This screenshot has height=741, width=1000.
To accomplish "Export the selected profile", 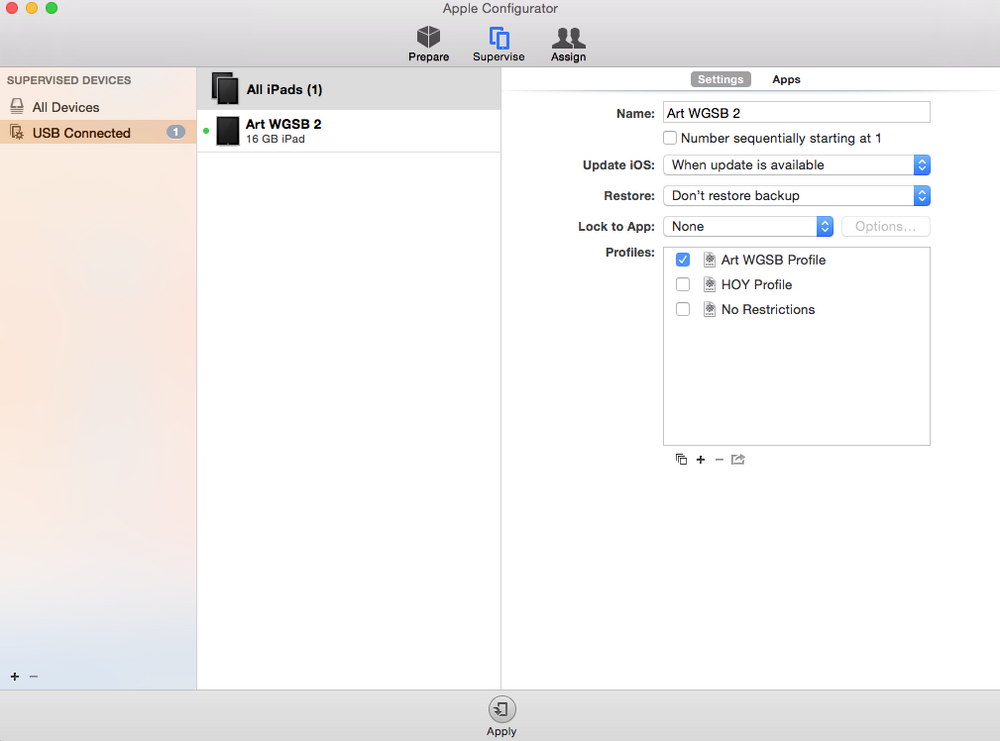I will pyautogui.click(x=738, y=459).
